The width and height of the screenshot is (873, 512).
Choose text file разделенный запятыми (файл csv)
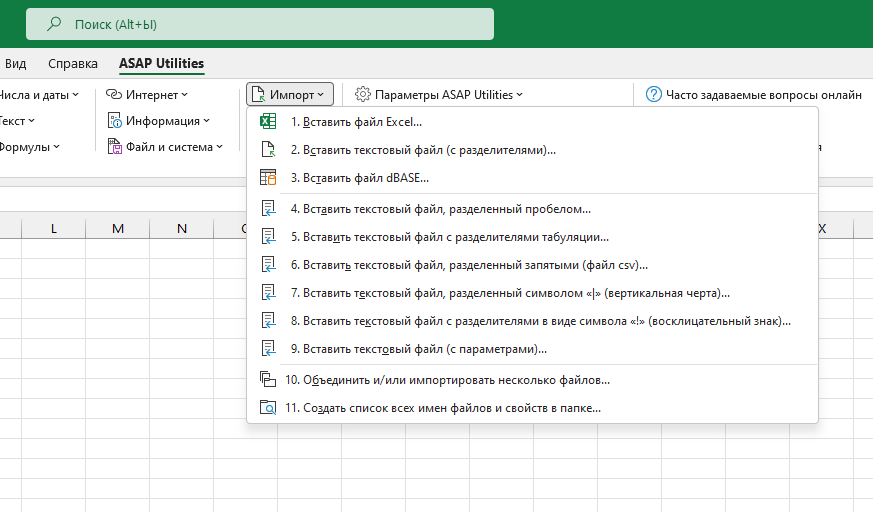(532, 264)
